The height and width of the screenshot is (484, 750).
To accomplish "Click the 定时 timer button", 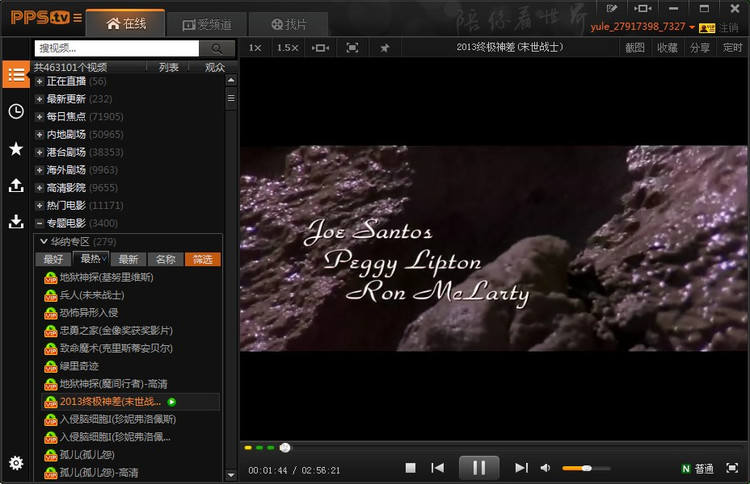I will click(x=732, y=48).
